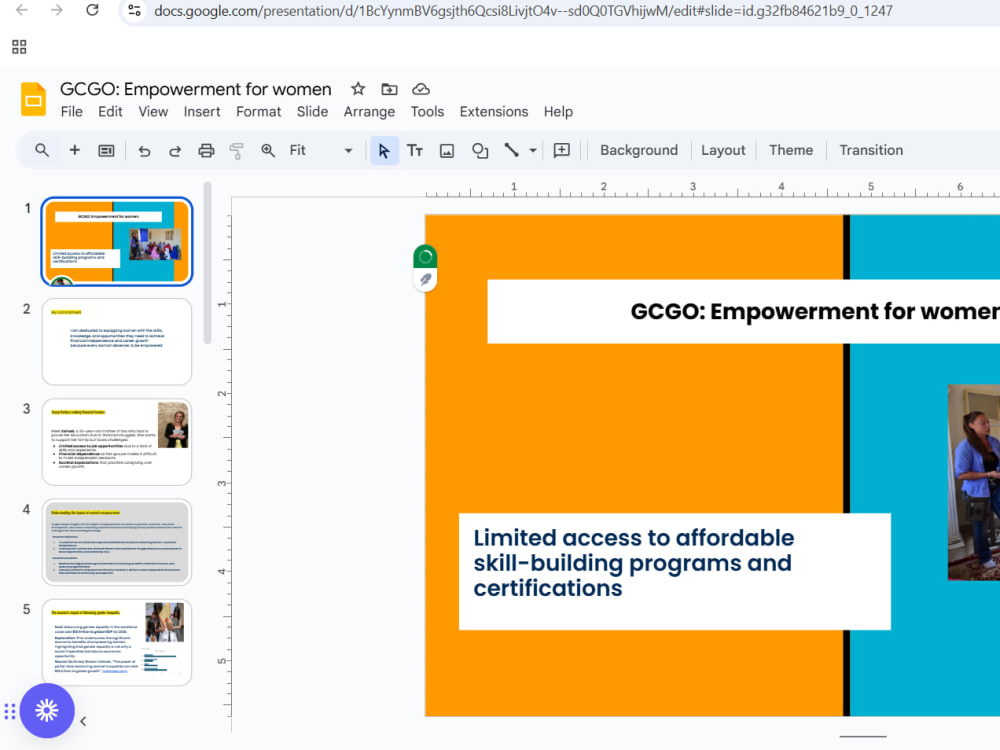Click the add comment icon
This screenshot has height=750, width=1000.
(x=562, y=151)
